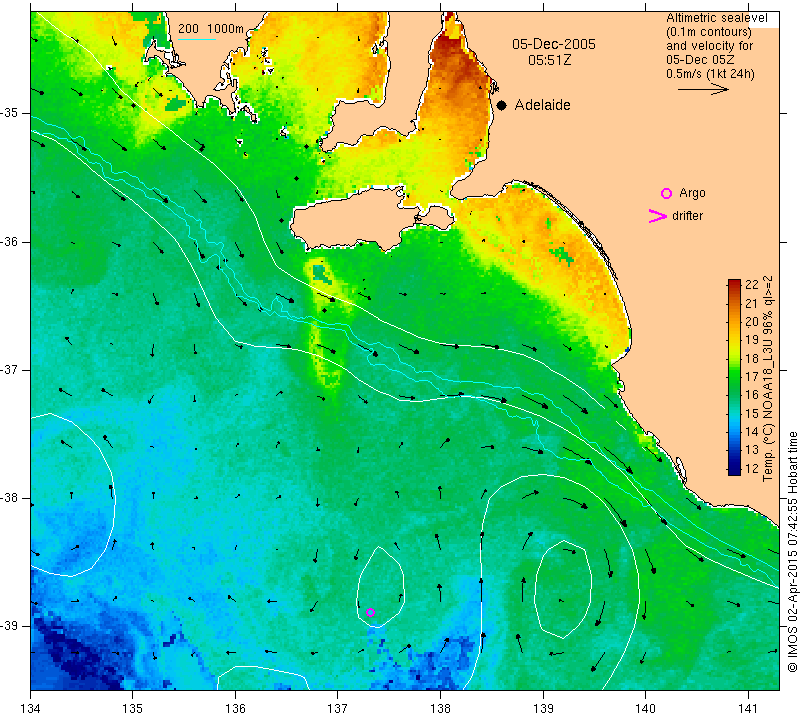Click the '05:51Z' time text

(x=549, y=60)
